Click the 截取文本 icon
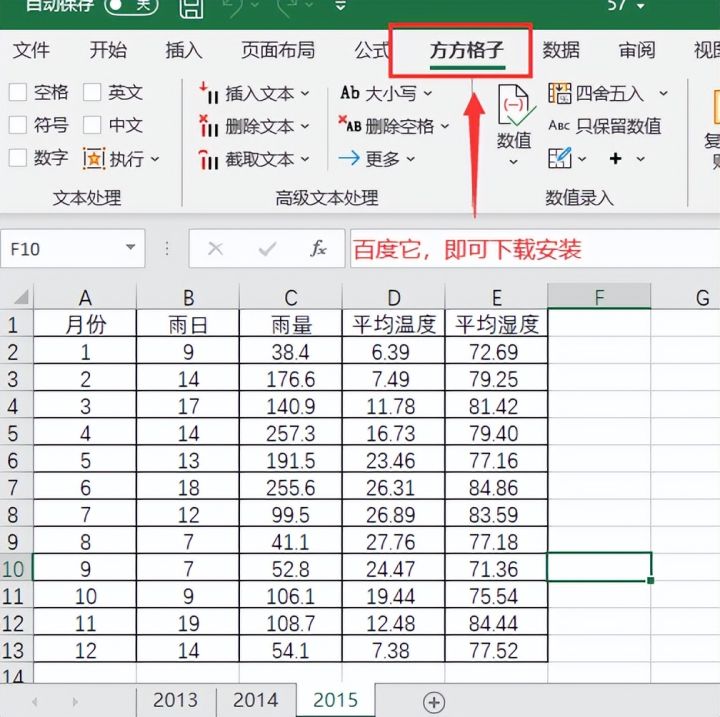 tap(209, 159)
